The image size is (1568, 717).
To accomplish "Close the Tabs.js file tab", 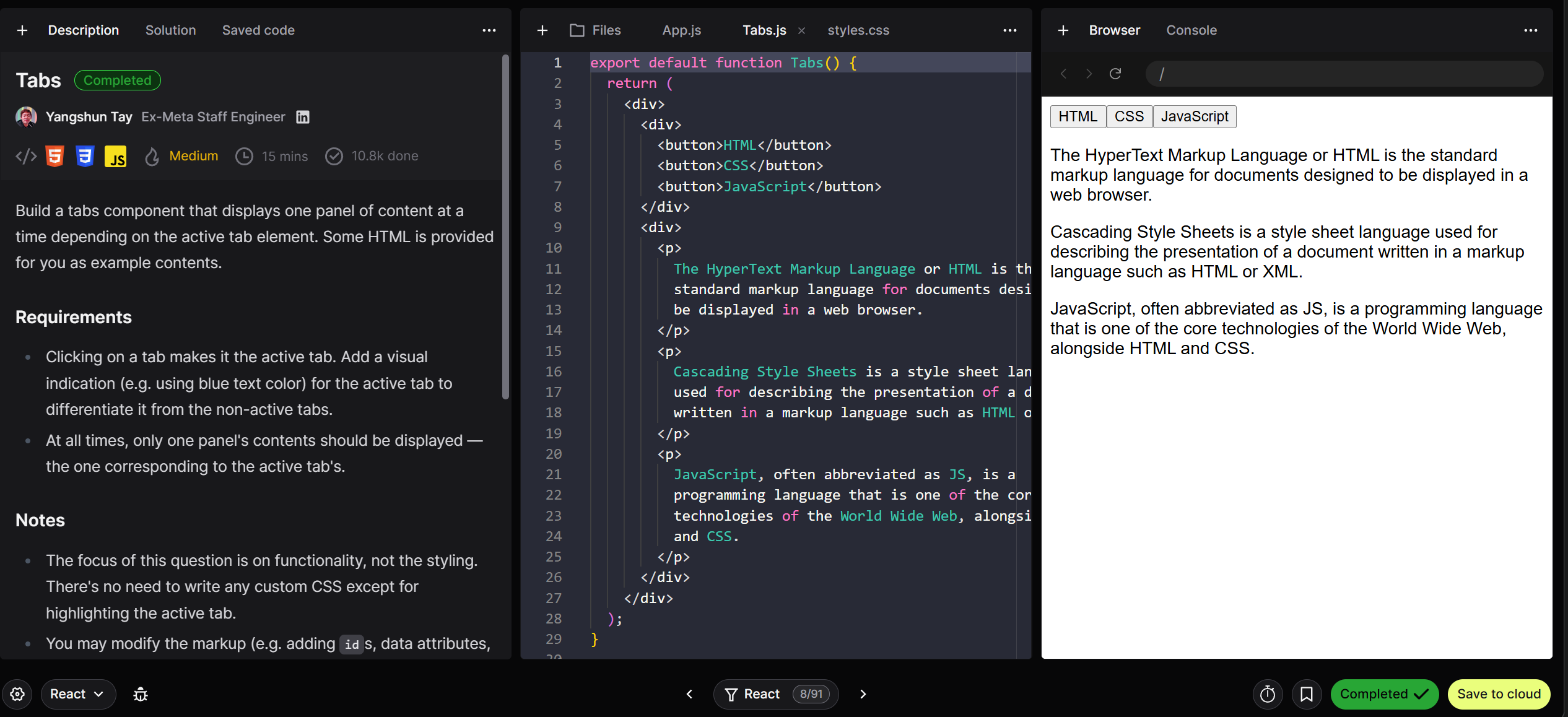I will click(801, 30).
